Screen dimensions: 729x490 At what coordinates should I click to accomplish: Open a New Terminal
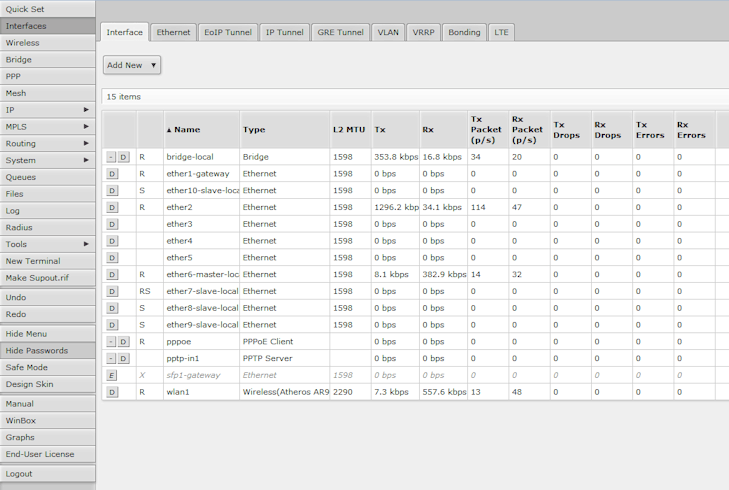[x=47, y=261]
